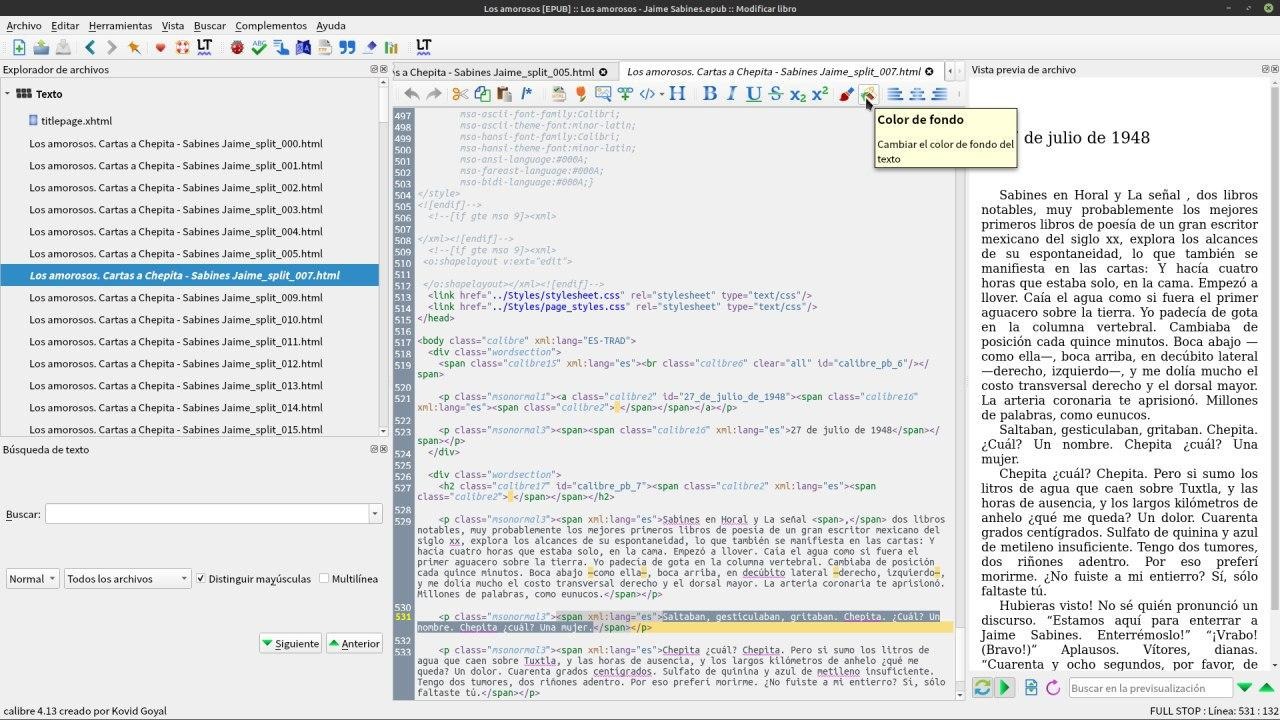Click the heading H icon
1280x720 pixels.
(x=677, y=94)
